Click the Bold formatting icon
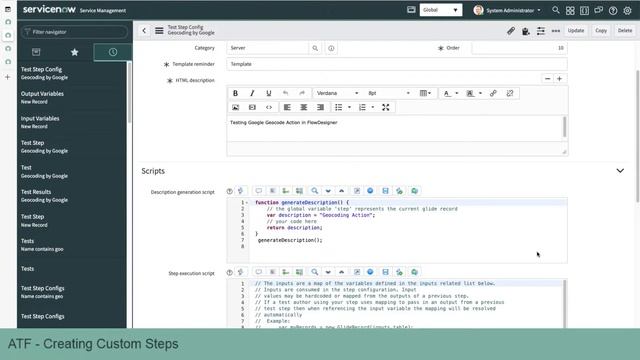The image size is (640, 360). [x=236, y=93]
